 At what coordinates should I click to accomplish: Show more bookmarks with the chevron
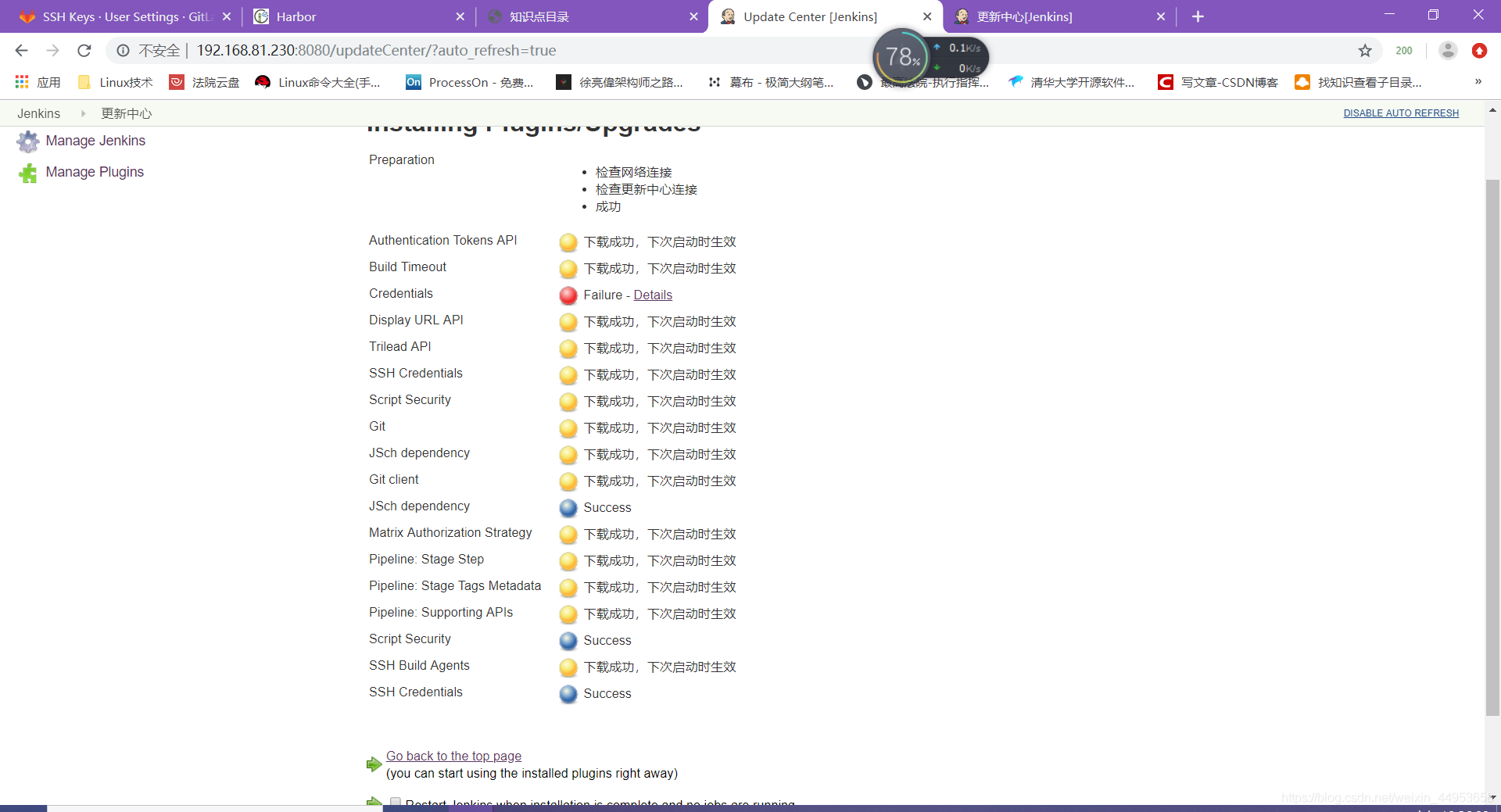pyautogui.click(x=1478, y=82)
